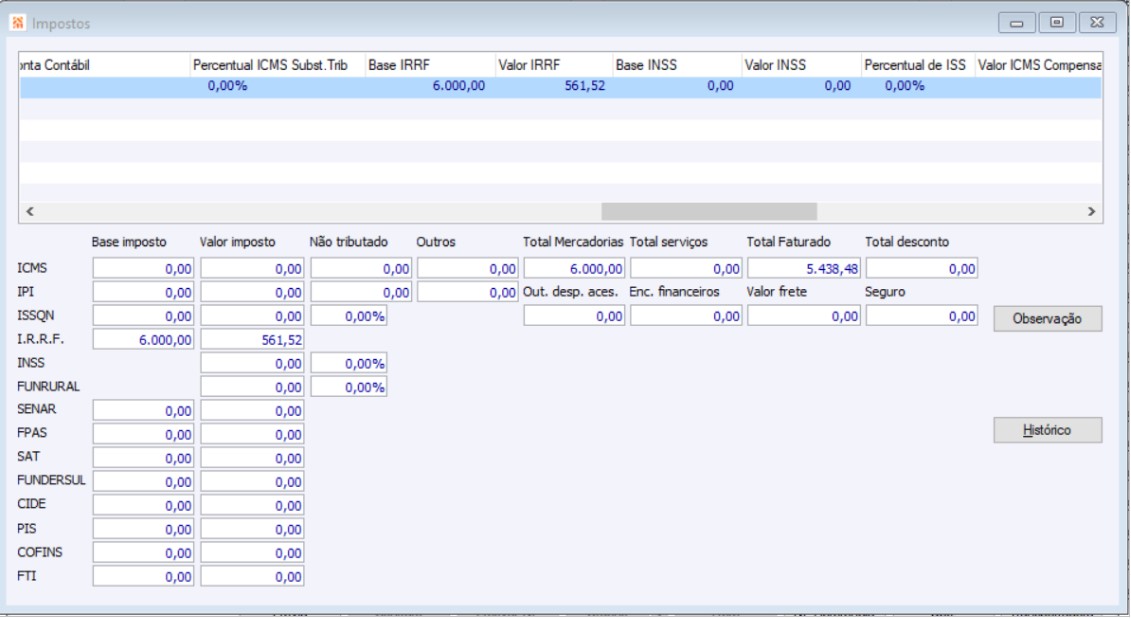Screen dimensions: 1131x619
Task: Select the ISSQN percentage field
Action: click(349, 316)
